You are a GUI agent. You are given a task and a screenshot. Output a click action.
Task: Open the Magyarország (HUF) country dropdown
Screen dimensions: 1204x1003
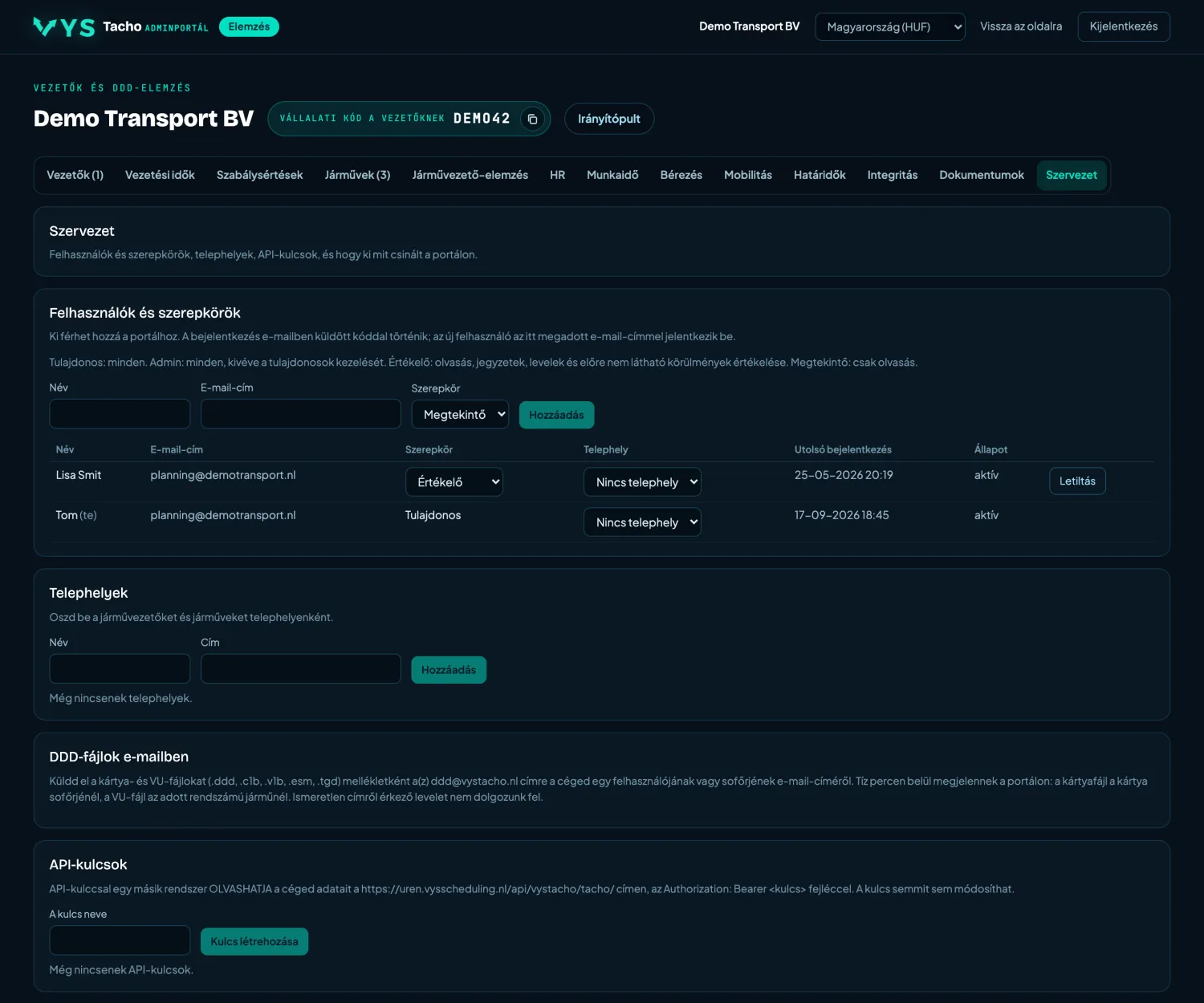pos(890,26)
